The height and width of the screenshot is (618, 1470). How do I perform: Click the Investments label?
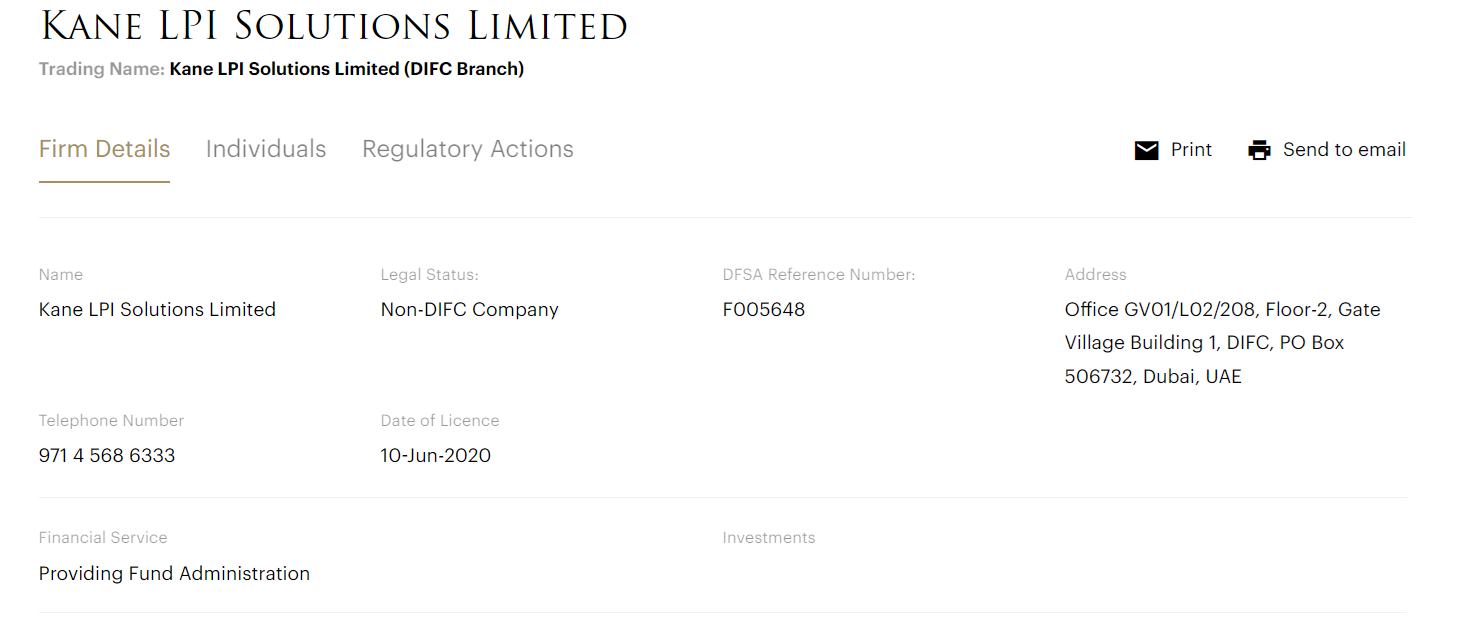pos(768,538)
